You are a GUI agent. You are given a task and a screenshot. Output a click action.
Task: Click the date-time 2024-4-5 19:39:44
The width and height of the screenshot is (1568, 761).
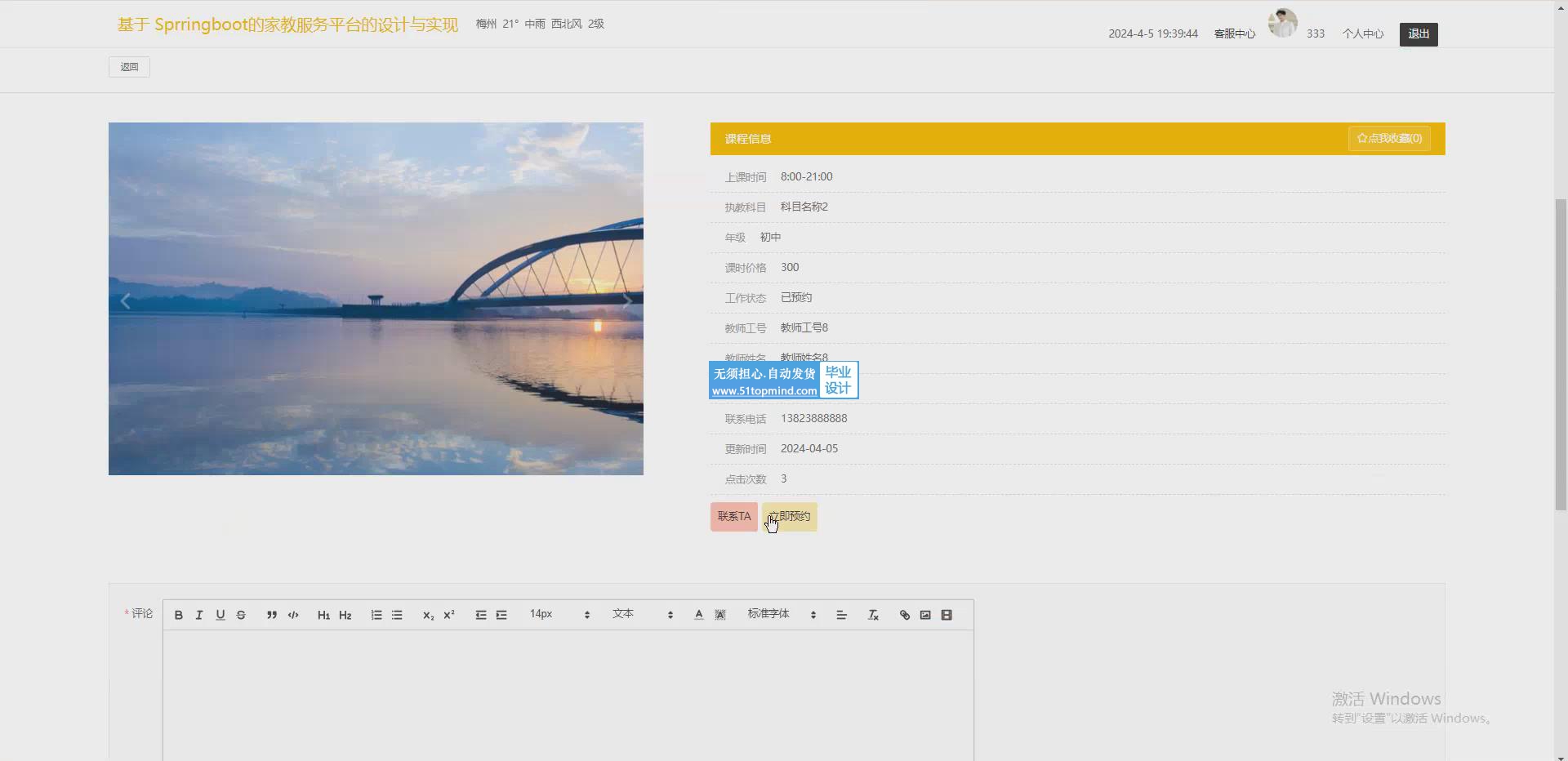tap(1153, 34)
